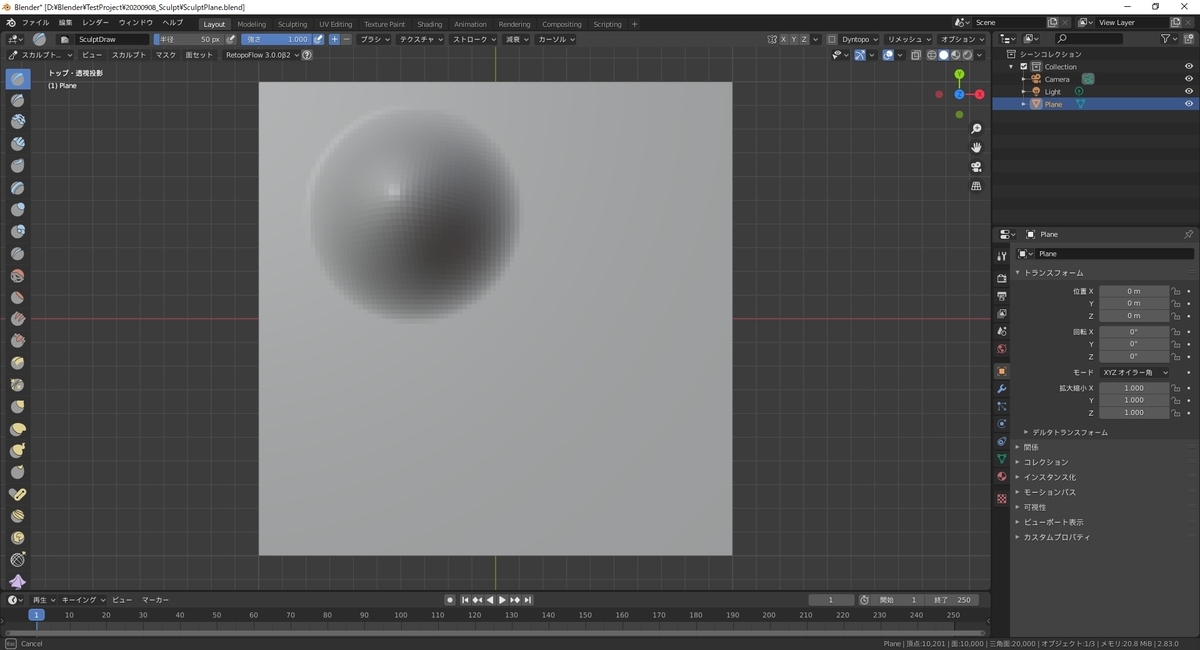Open the ストローク dropdown
The width and height of the screenshot is (1200, 650).
pyautogui.click(x=474, y=39)
